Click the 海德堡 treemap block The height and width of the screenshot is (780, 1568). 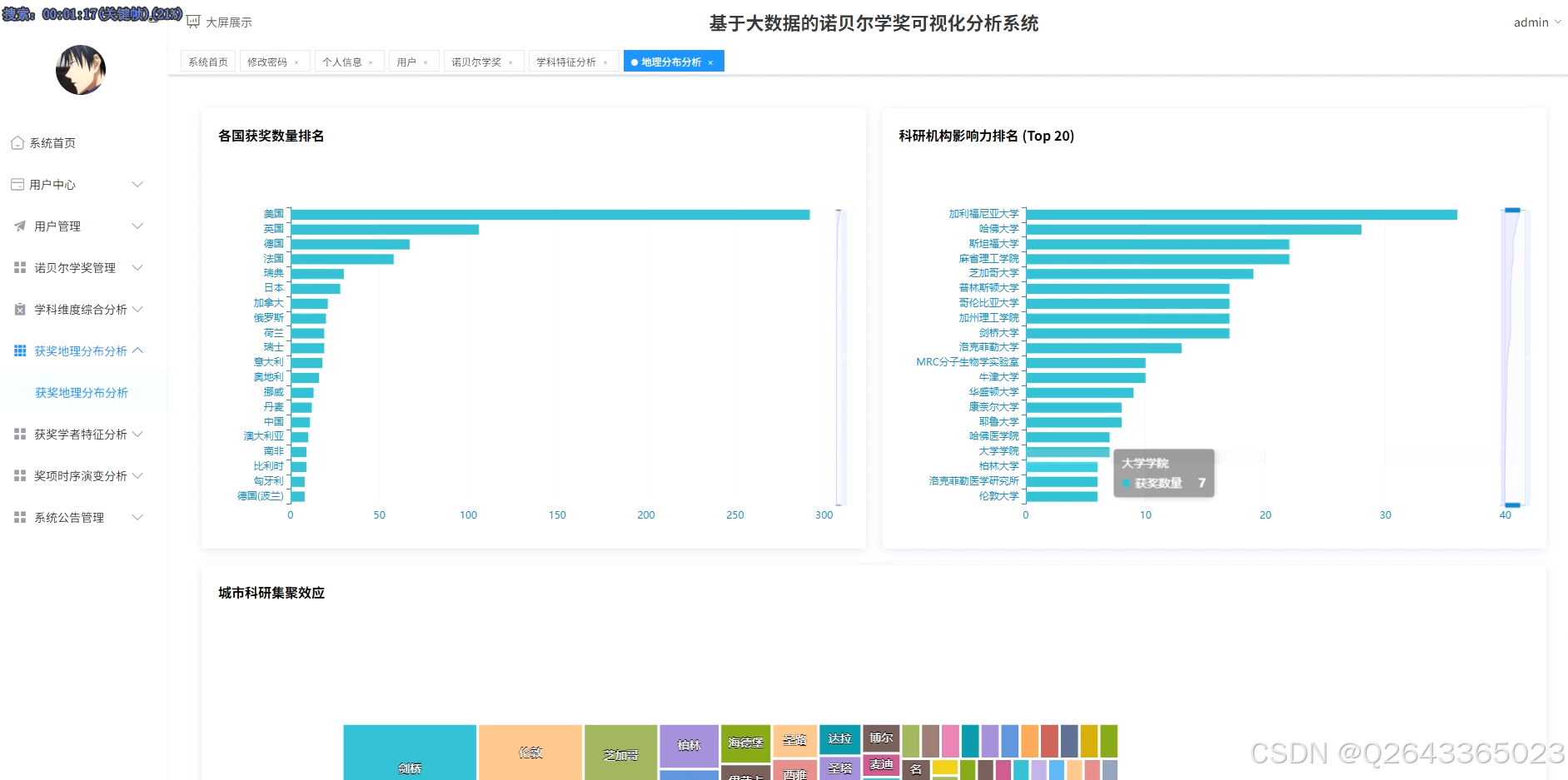coord(745,743)
